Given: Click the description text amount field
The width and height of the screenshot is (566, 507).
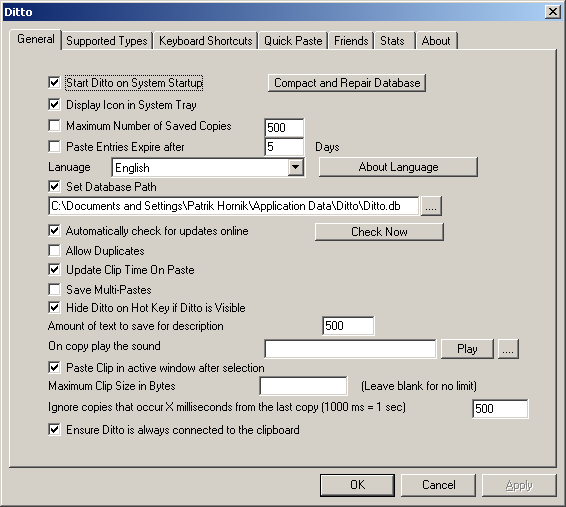Looking at the screenshot, I should point(348,326).
